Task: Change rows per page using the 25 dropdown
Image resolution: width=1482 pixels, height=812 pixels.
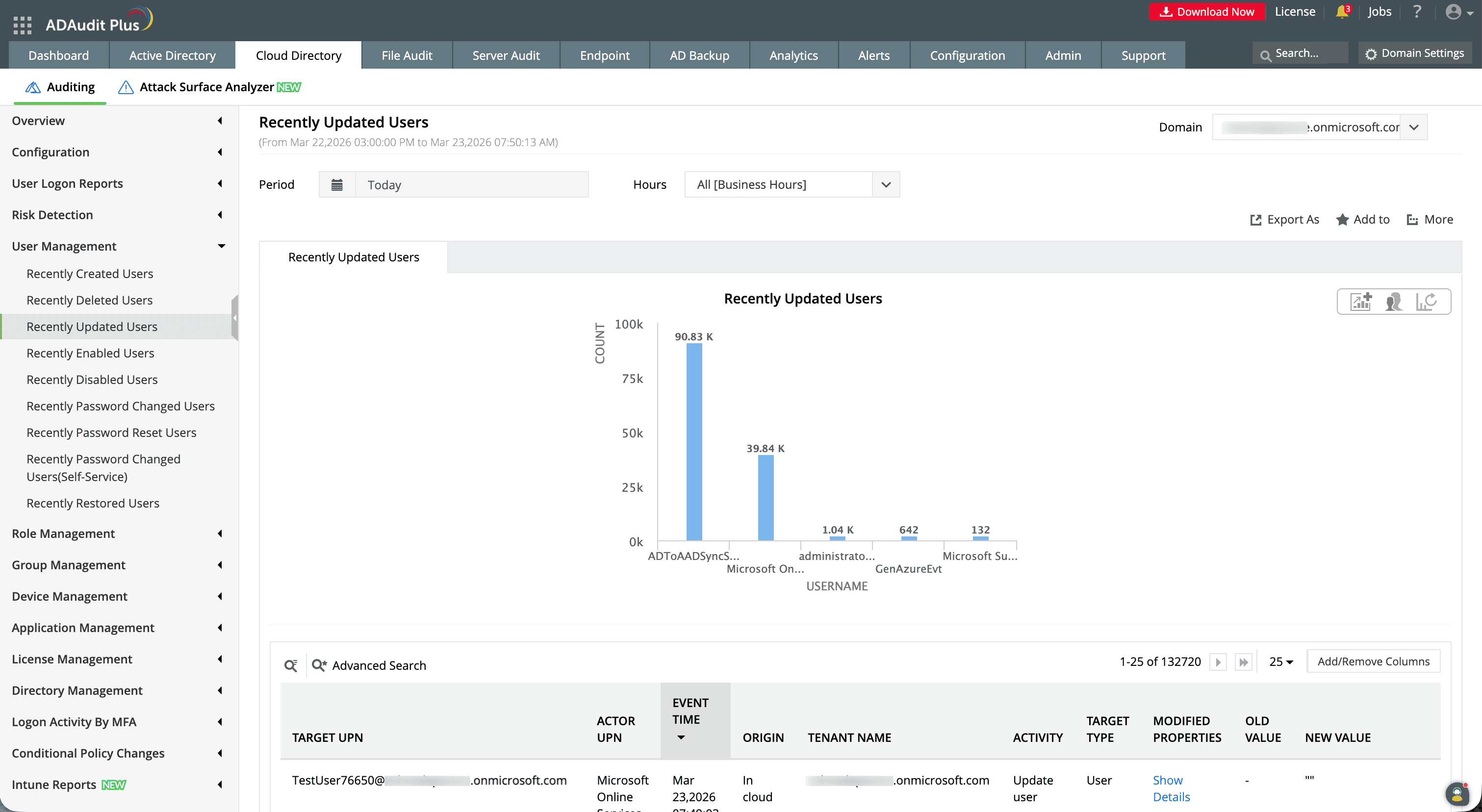Action: coord(1281,661)
